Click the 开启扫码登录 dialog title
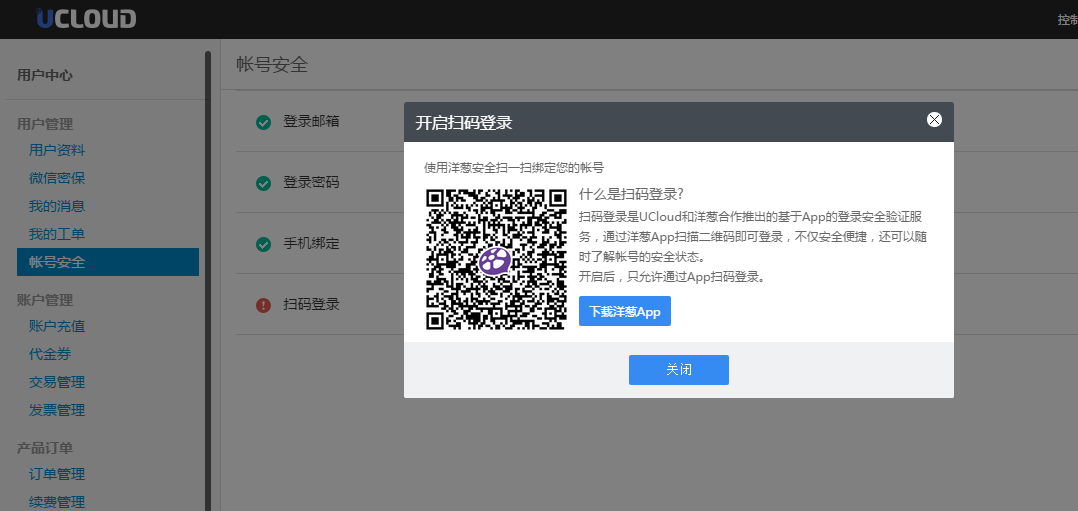This screenshot has height=511, width=1078. (x=464, y=123)
